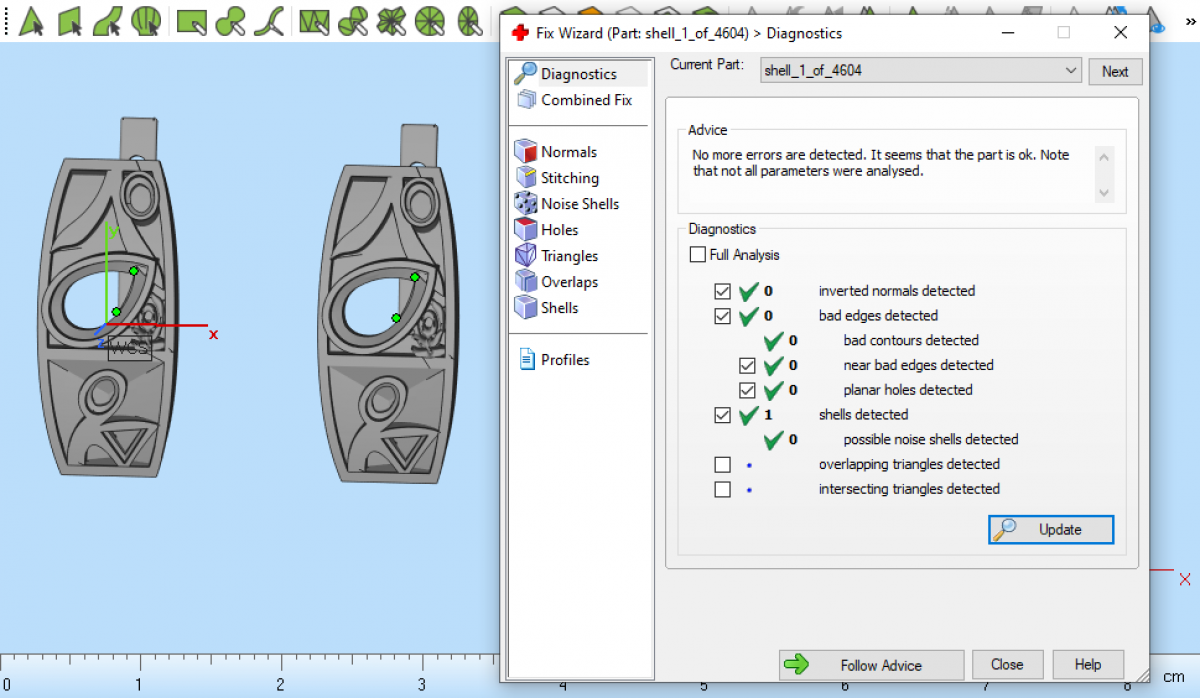1200x698 pixels.
Task: Select the Mark Triangle tool in toolbar
Action: tap(31, 20)
